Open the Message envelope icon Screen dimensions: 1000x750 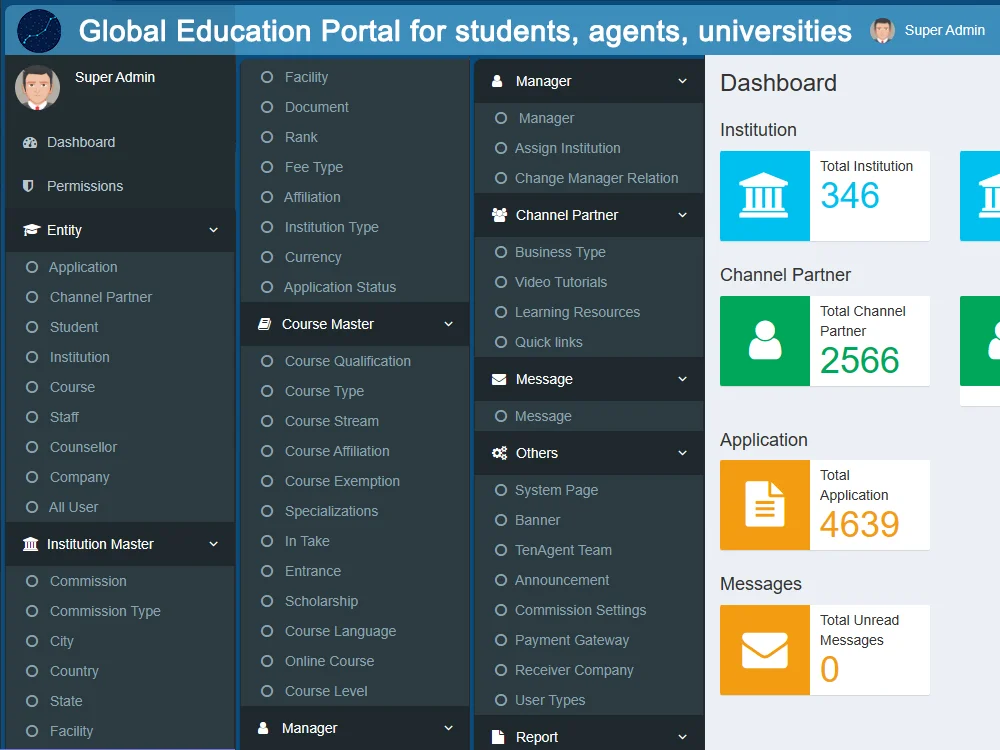point(500,379)
